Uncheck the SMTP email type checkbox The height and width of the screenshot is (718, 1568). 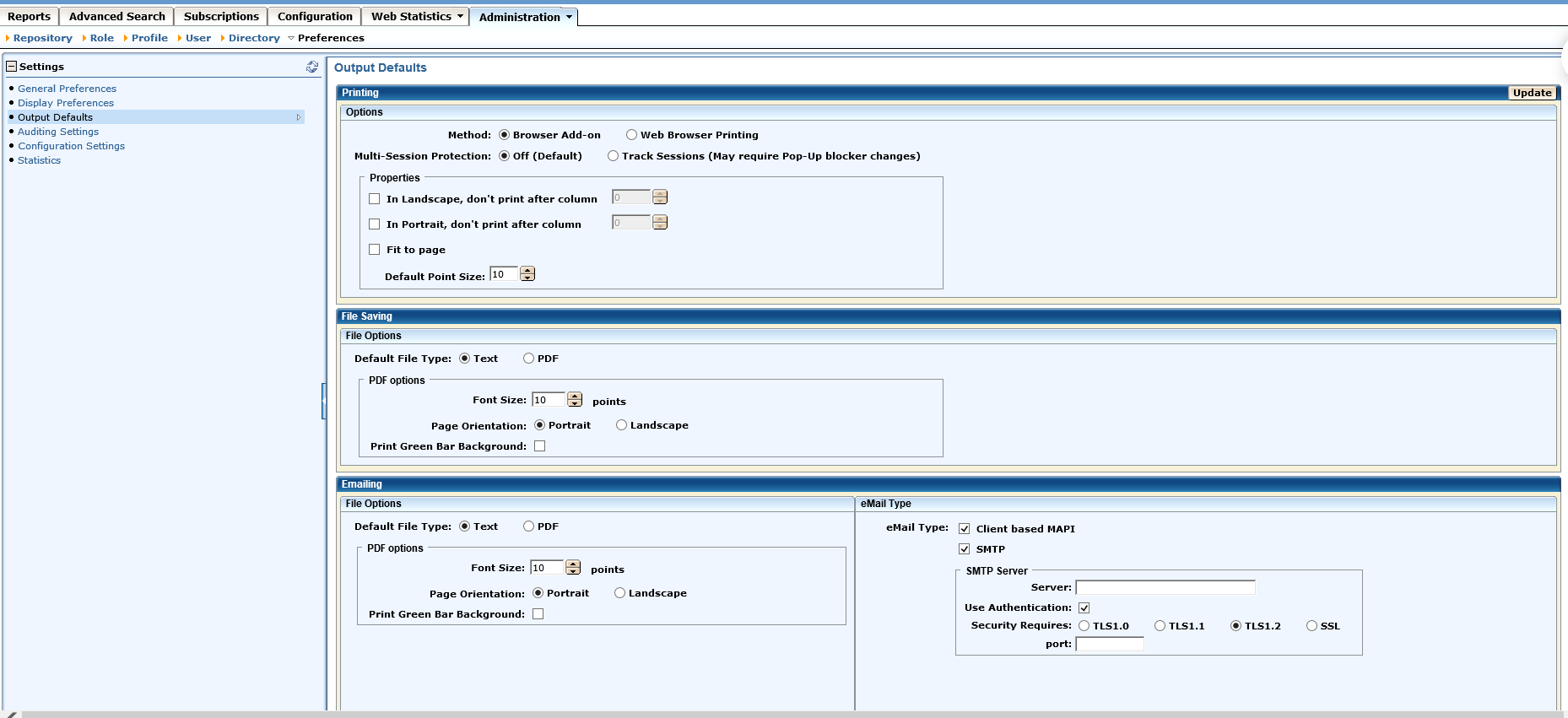pos(965,549)
